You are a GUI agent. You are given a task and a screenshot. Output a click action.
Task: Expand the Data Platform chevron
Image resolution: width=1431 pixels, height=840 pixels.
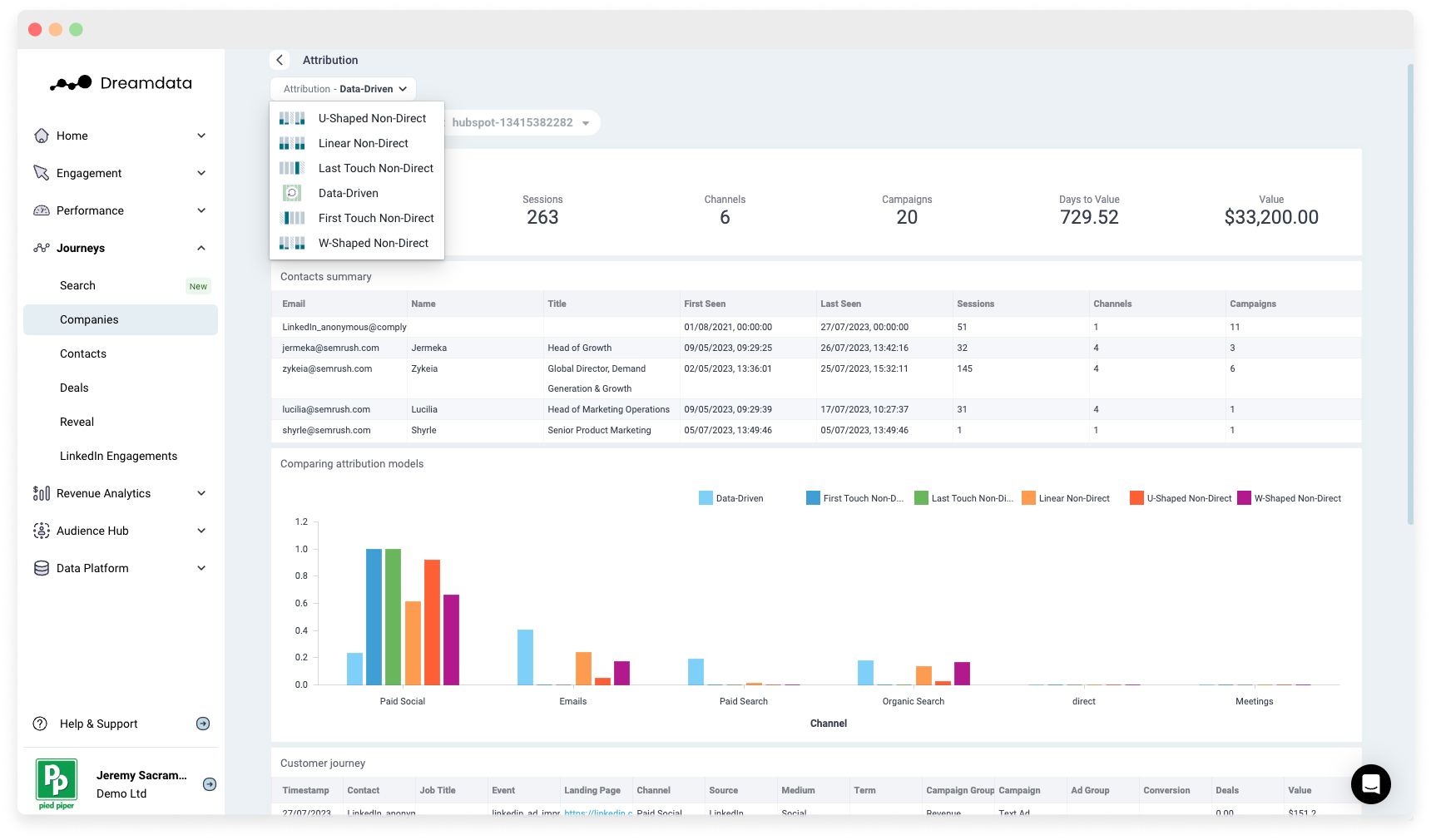tap(201, 568)
